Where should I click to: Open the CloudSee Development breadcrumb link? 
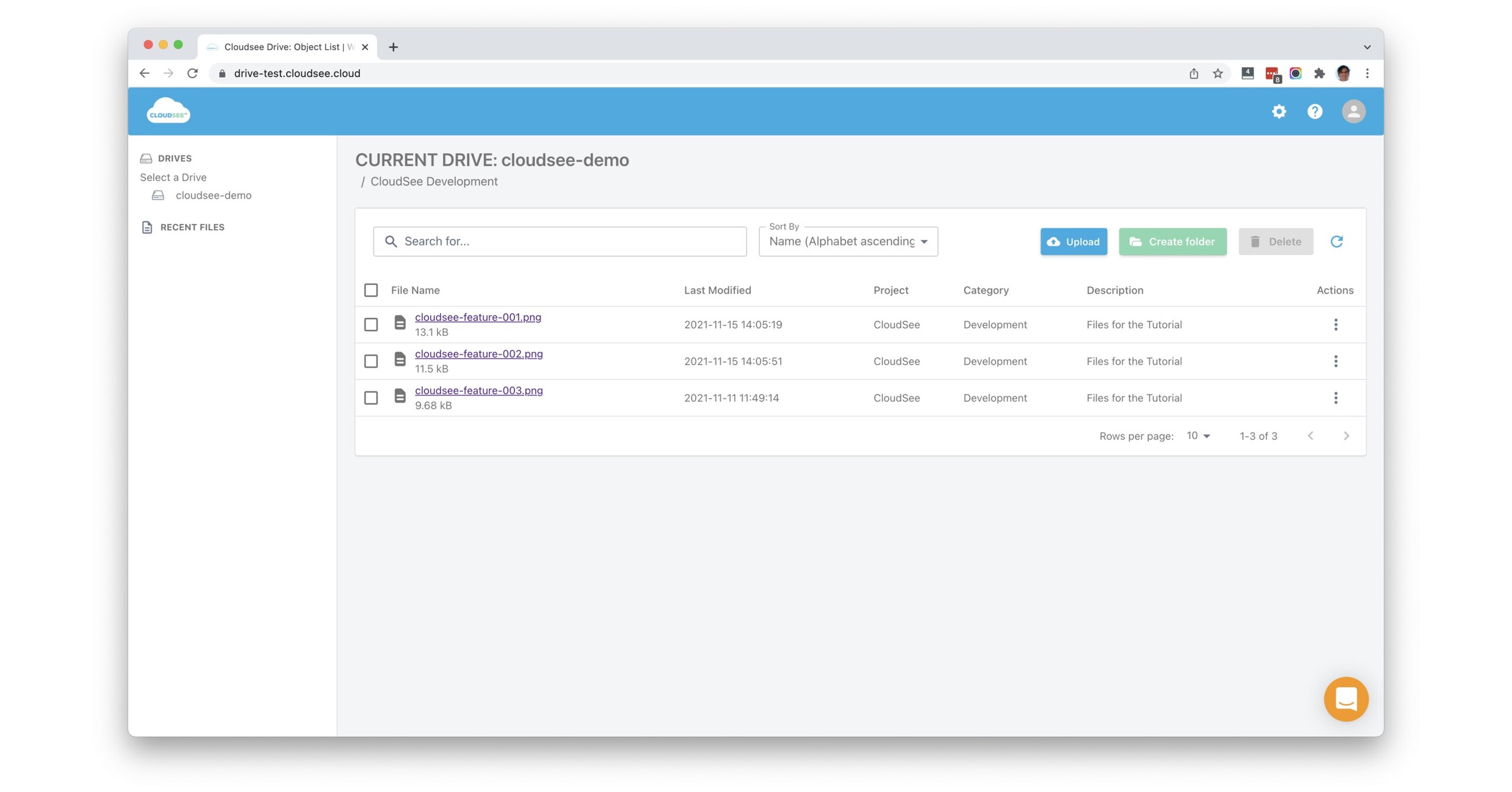point(434,181)
